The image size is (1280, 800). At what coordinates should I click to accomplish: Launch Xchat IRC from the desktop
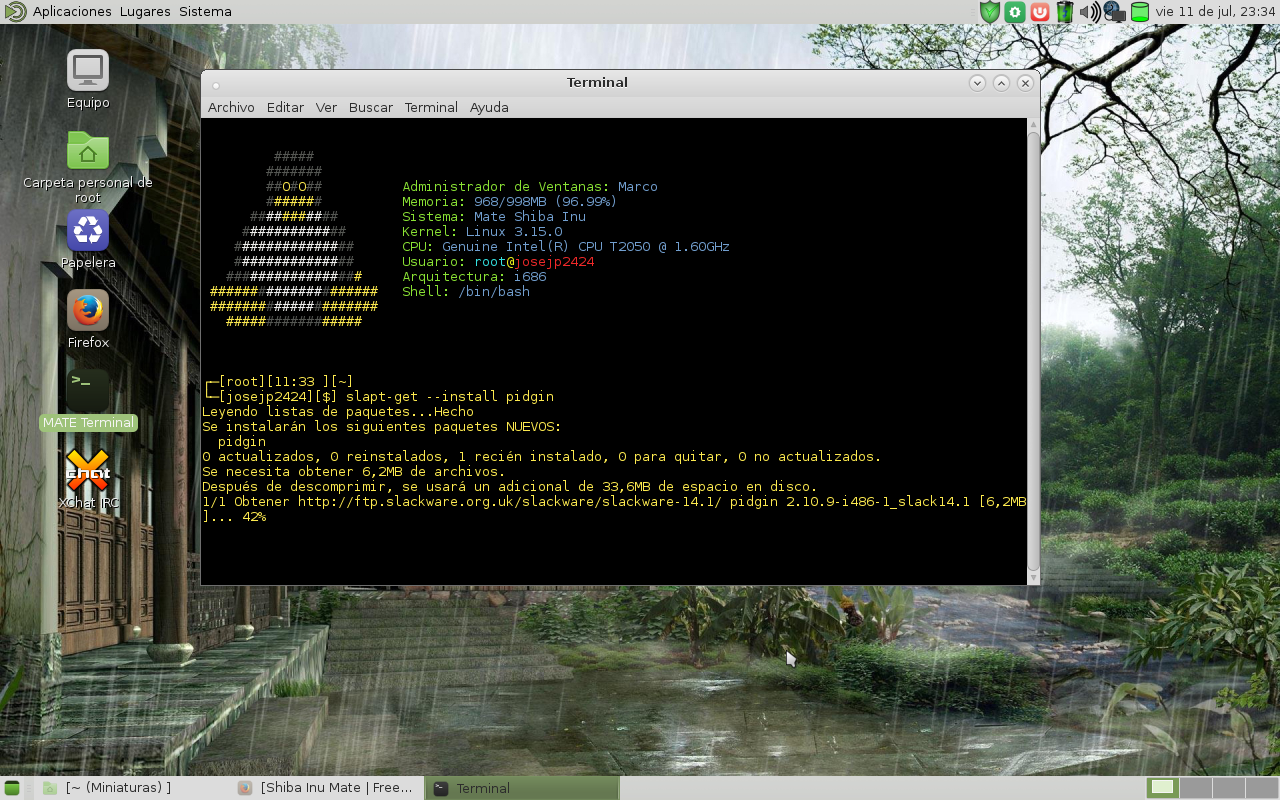click(88, 480)
